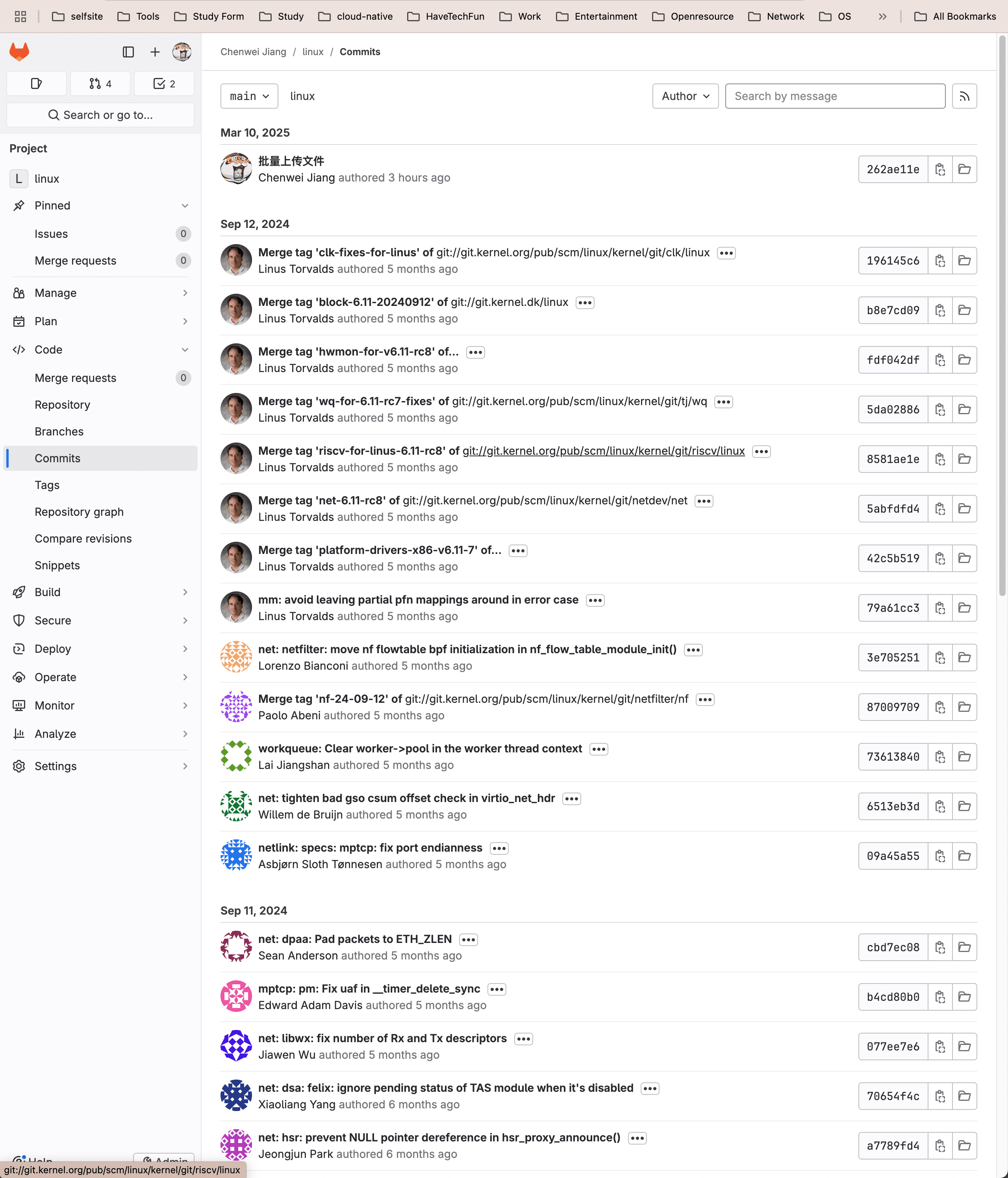The image size is (1008, 1178).
Task: Open the user avatar menu
Action: 182,52
